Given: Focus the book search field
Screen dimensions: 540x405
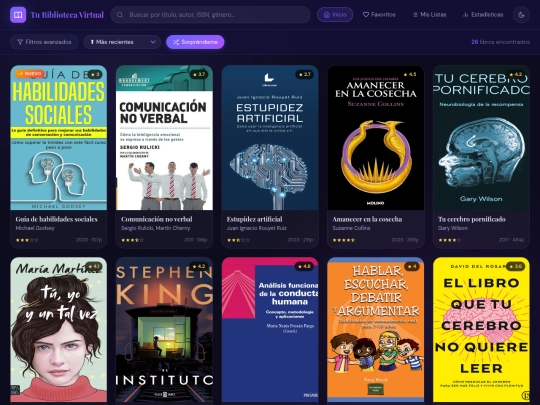Looking at the screenshot, I should click(210, 15).
